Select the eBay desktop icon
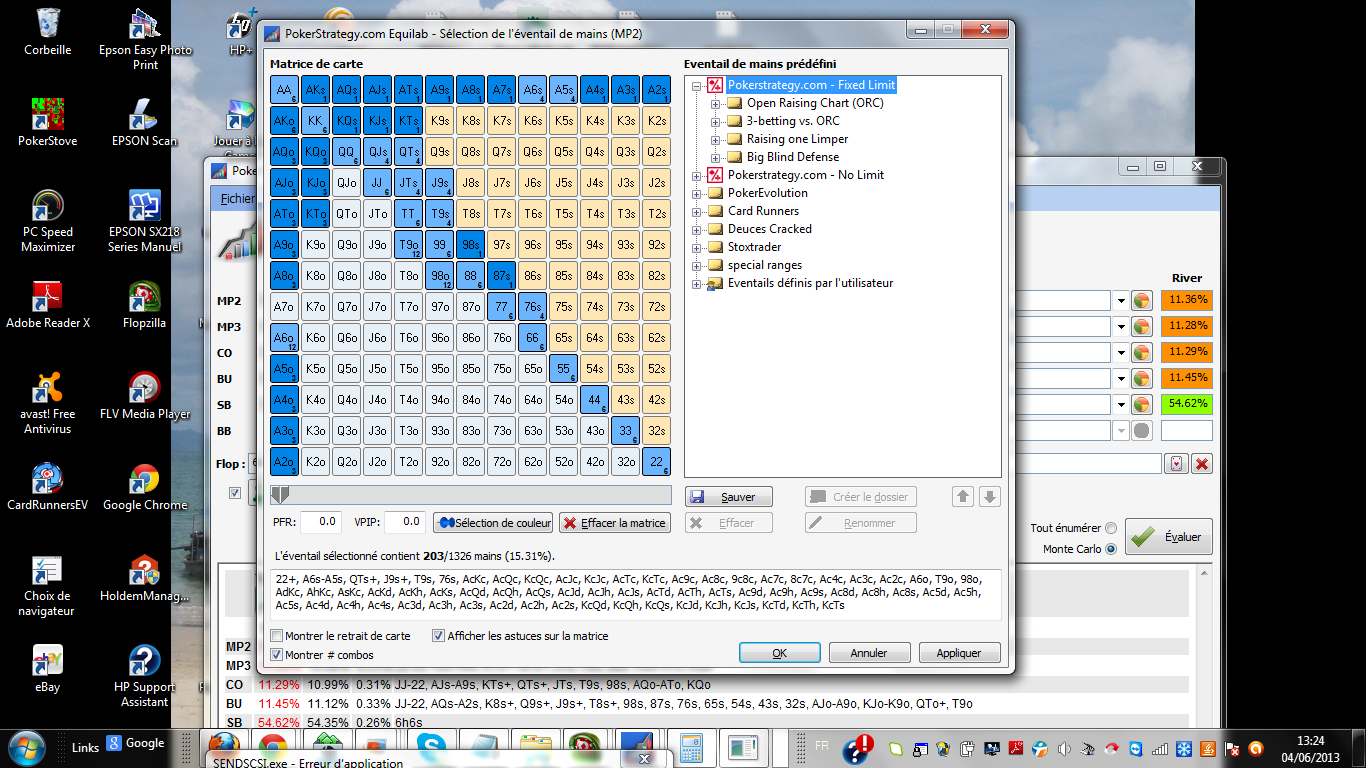Screen dimensions: 1366x768 point(47,668)
